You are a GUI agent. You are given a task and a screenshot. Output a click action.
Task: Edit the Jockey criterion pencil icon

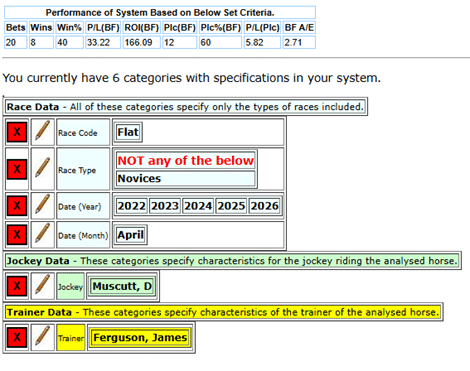coord(43,285)
